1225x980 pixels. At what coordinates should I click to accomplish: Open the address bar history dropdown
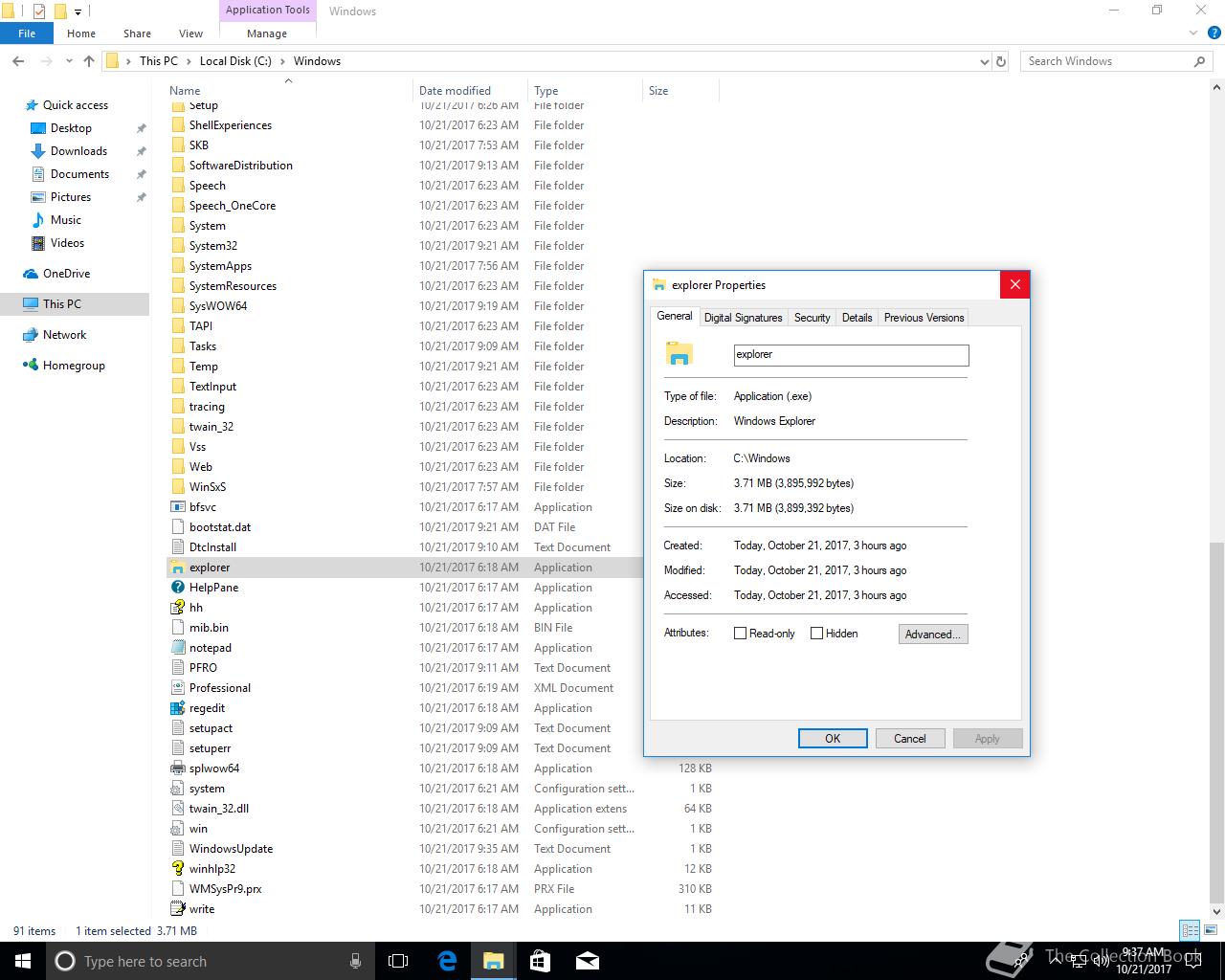985,61
